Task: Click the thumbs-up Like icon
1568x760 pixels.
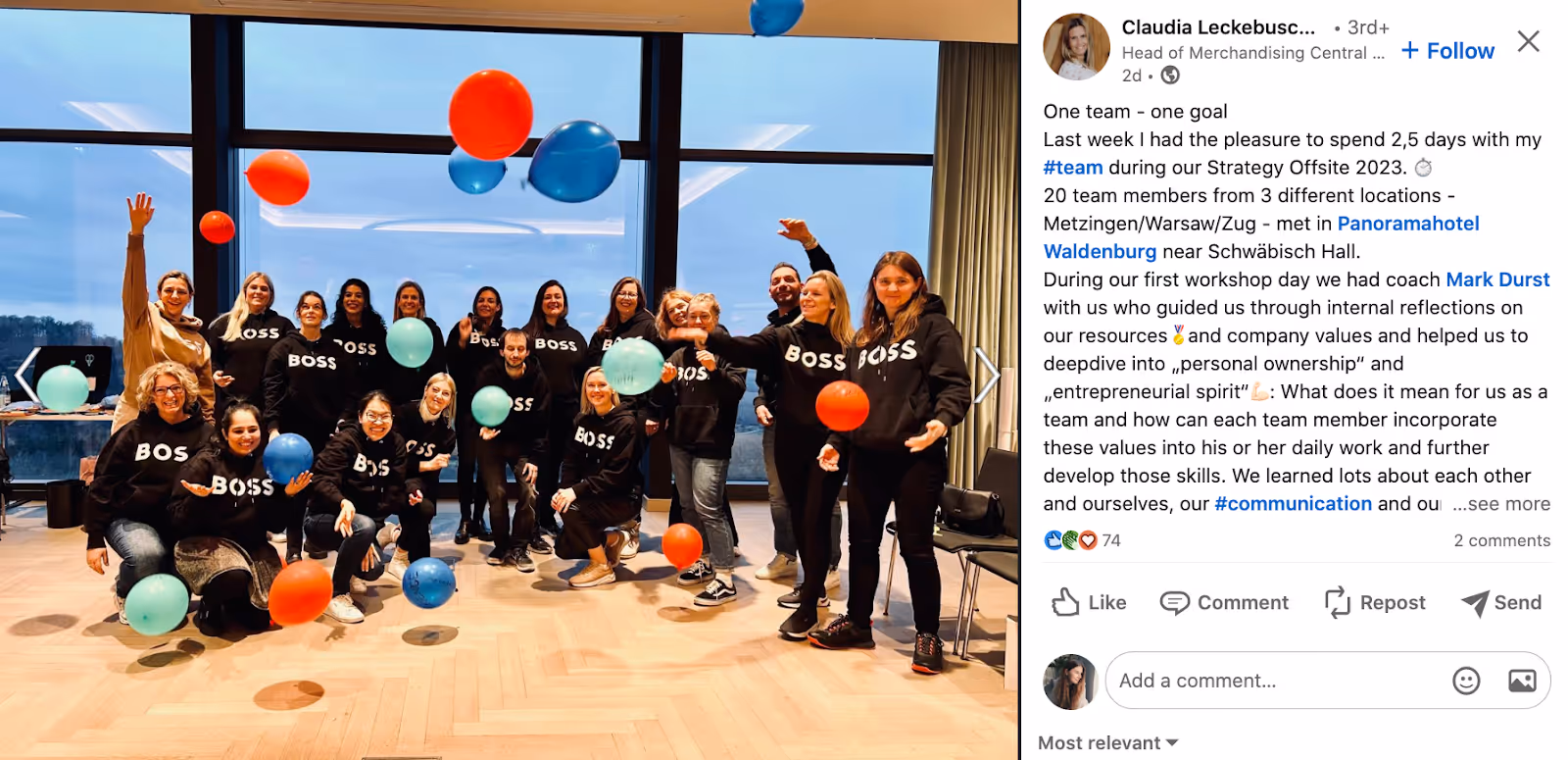Action: (1065, 602)
